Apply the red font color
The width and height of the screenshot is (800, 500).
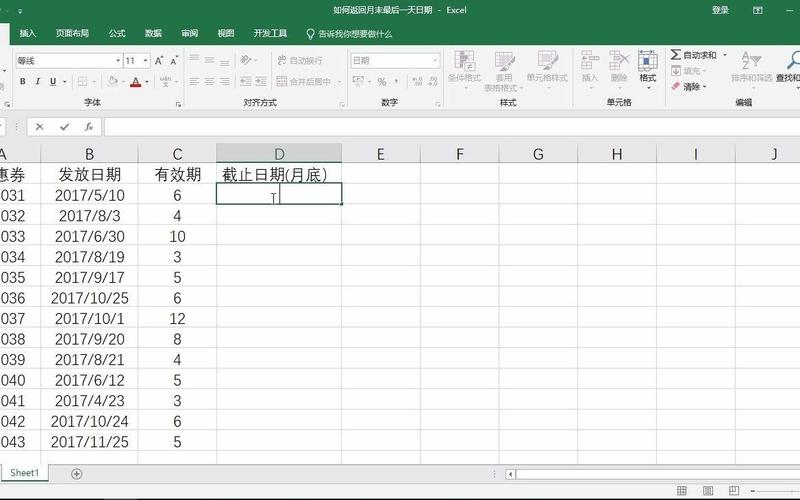tap(135, 82)
